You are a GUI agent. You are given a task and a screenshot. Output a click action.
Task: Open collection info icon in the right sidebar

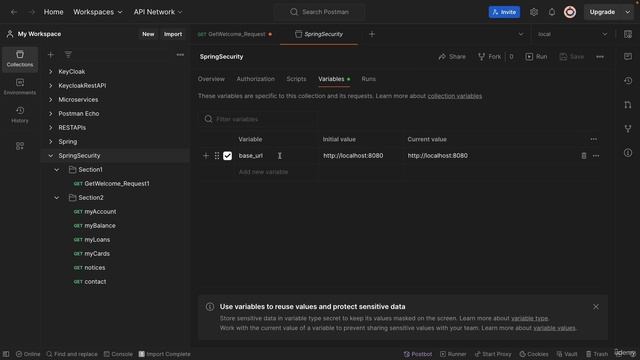click(628, 153)
